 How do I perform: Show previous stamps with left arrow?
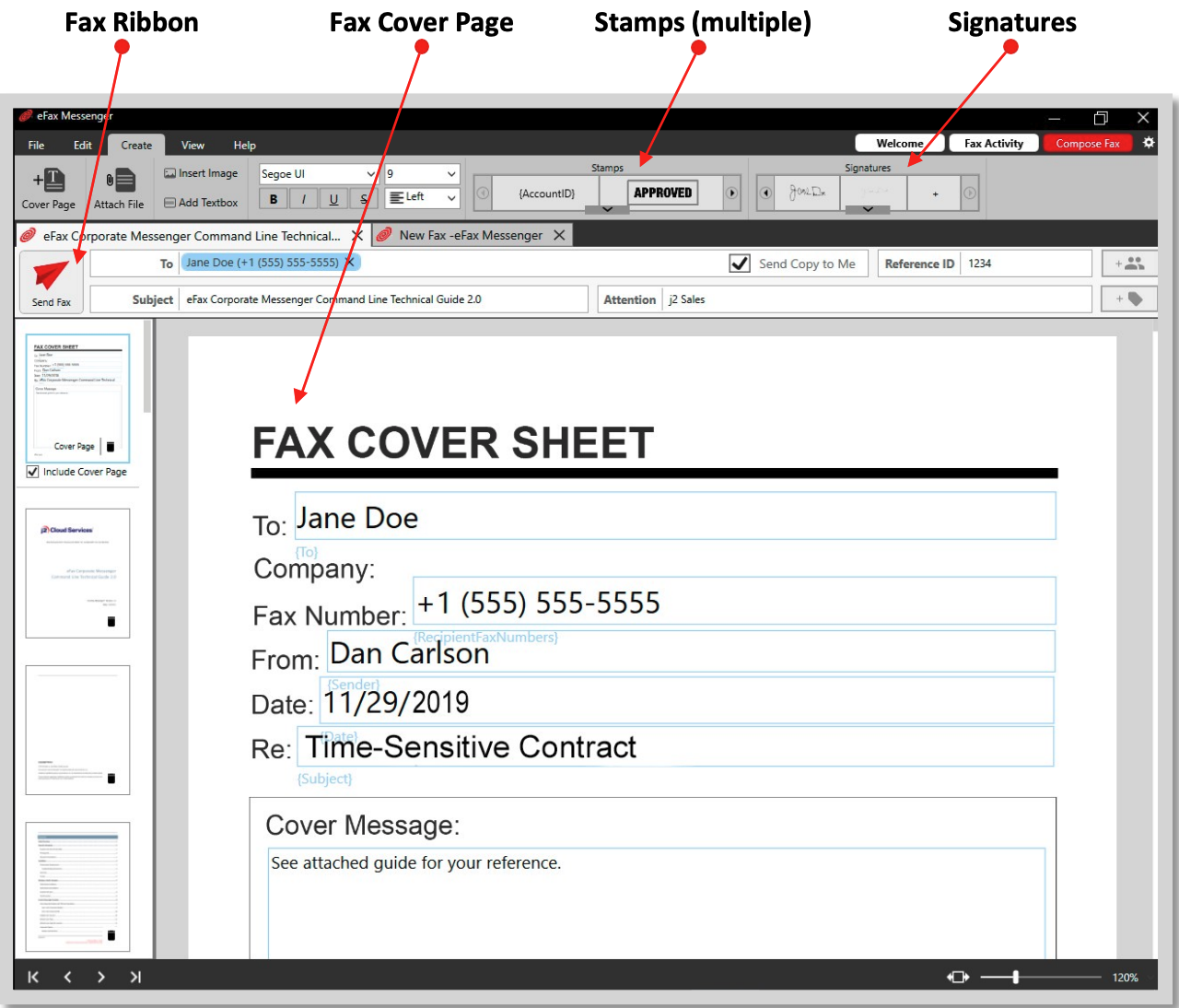coord(483,193)
